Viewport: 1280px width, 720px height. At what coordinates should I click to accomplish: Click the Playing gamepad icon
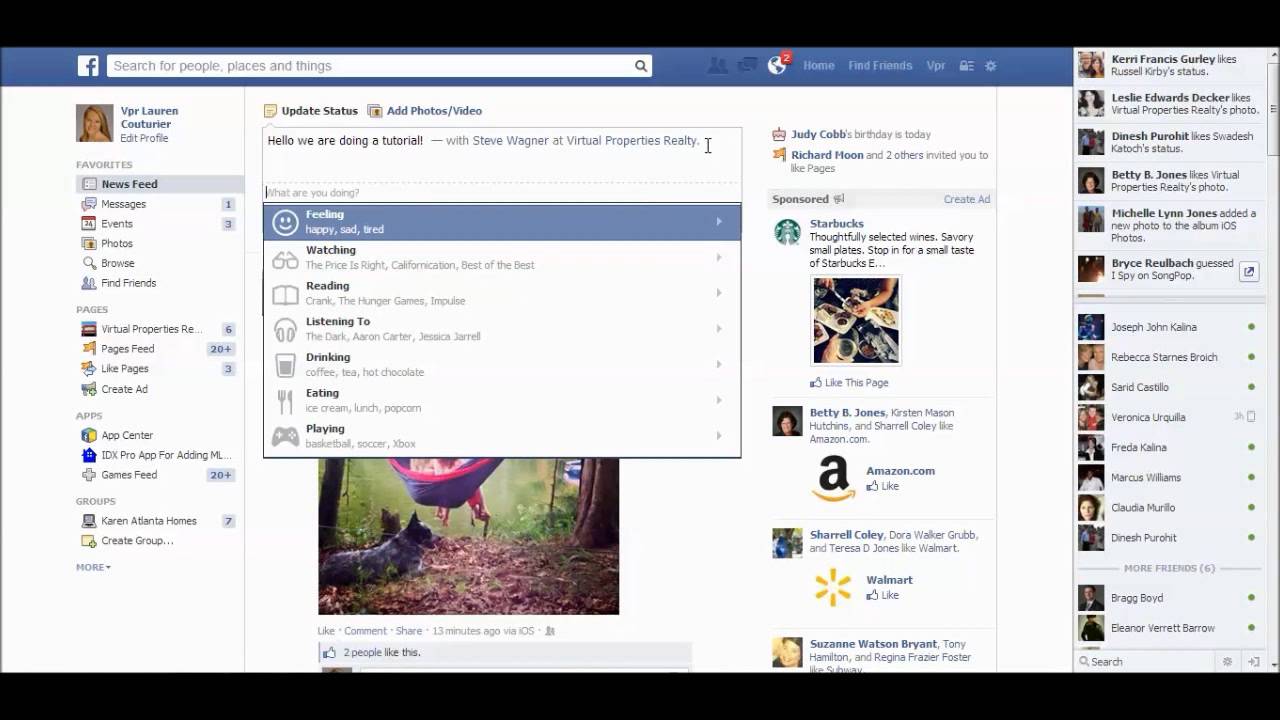tap(285, 436)
